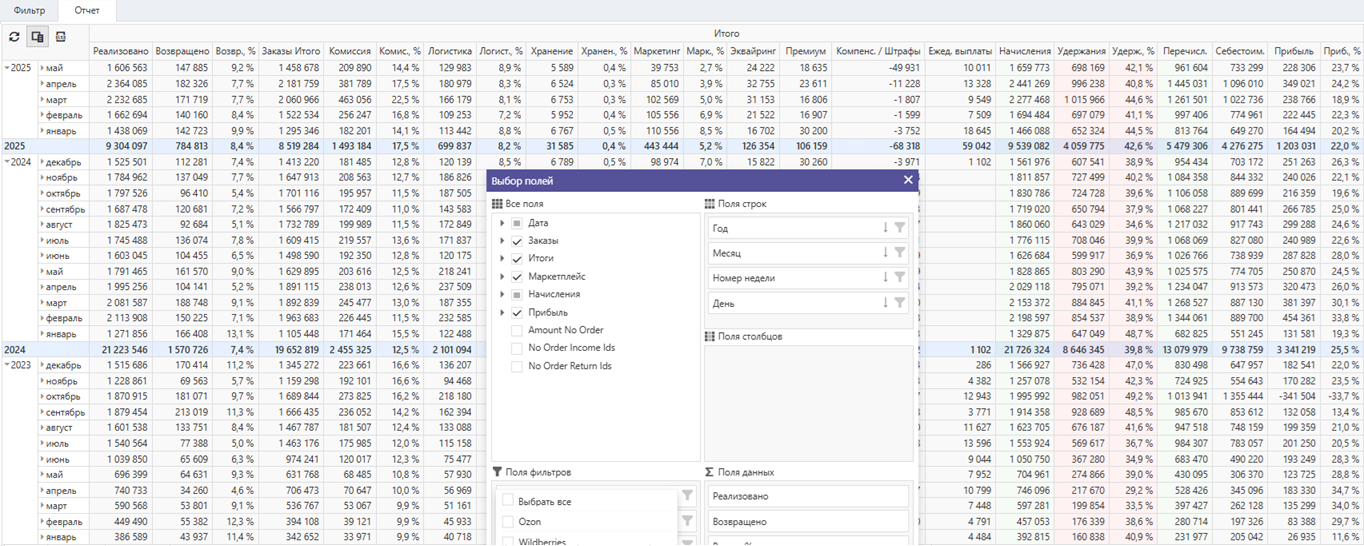Screen dimensions: 1364x546
Task: Click the Возвращено column header
Action: (x=183, y=51)
